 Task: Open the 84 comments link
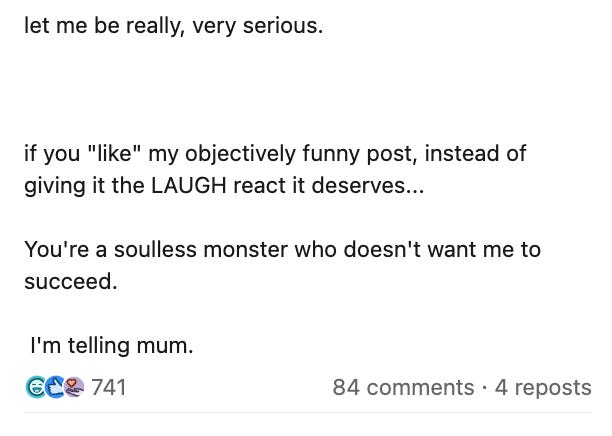(x=403, y=387)
